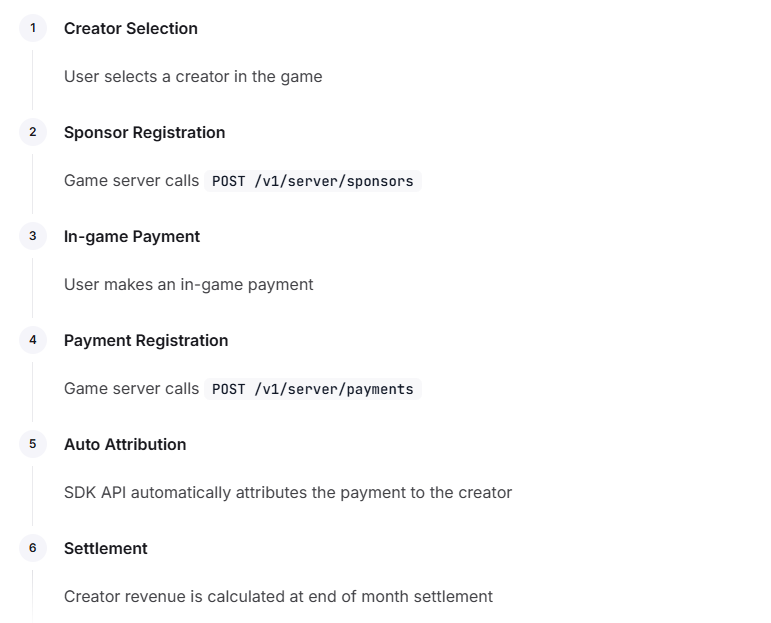This screenshot has height=623, width=771.
Task: Click the step 6 number badge
Action: click(x=33, y=548)
